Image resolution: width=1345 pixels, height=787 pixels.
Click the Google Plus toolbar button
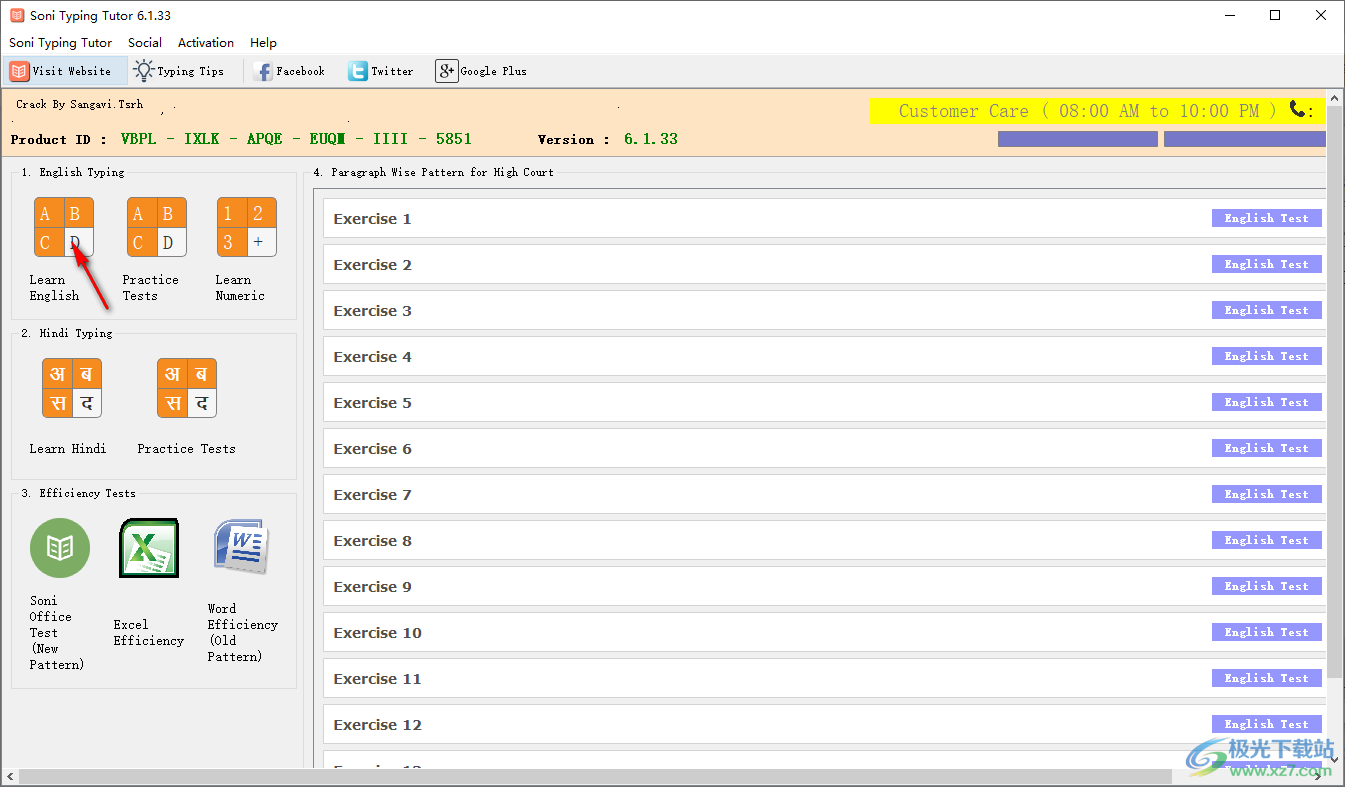pos(481,71)
